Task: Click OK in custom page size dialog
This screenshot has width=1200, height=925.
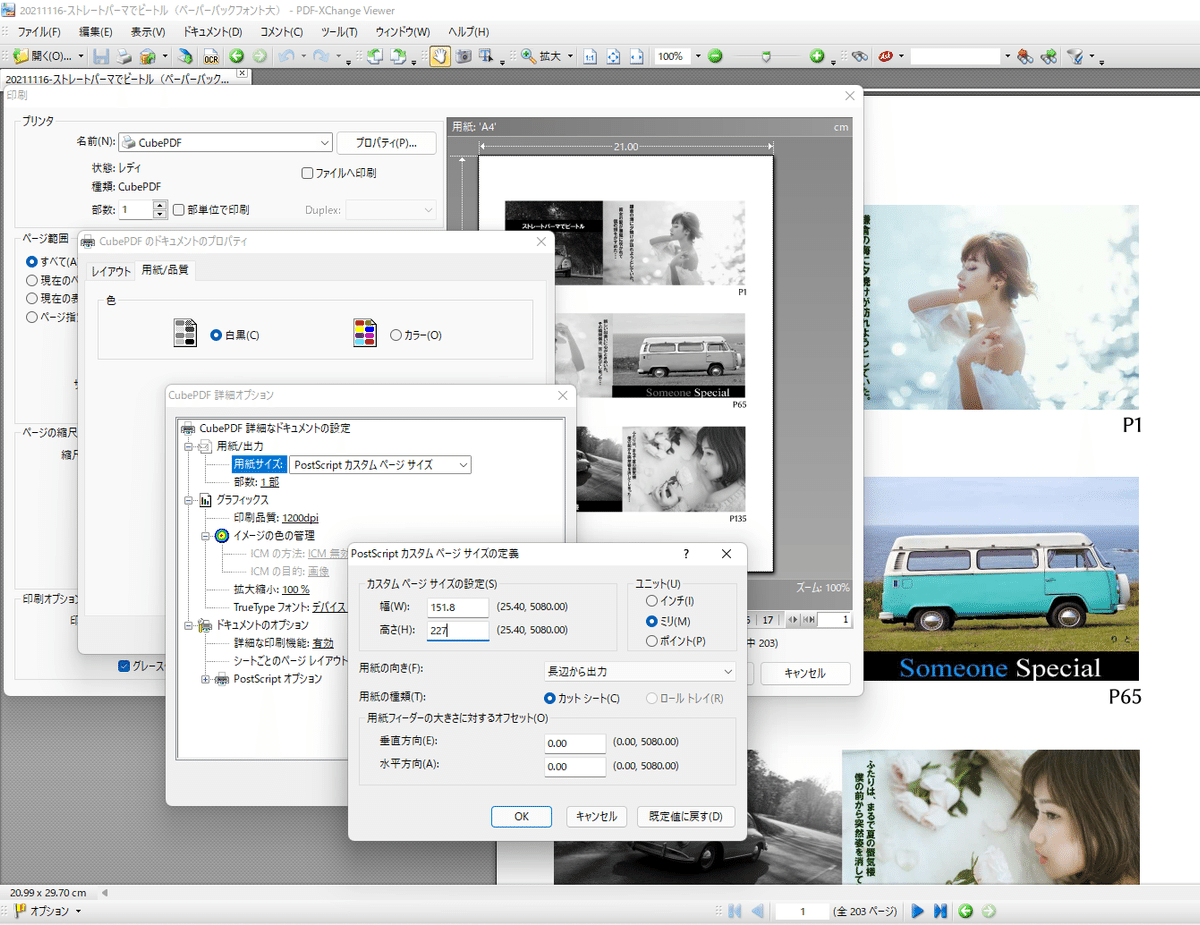Action: pos(521,816)
